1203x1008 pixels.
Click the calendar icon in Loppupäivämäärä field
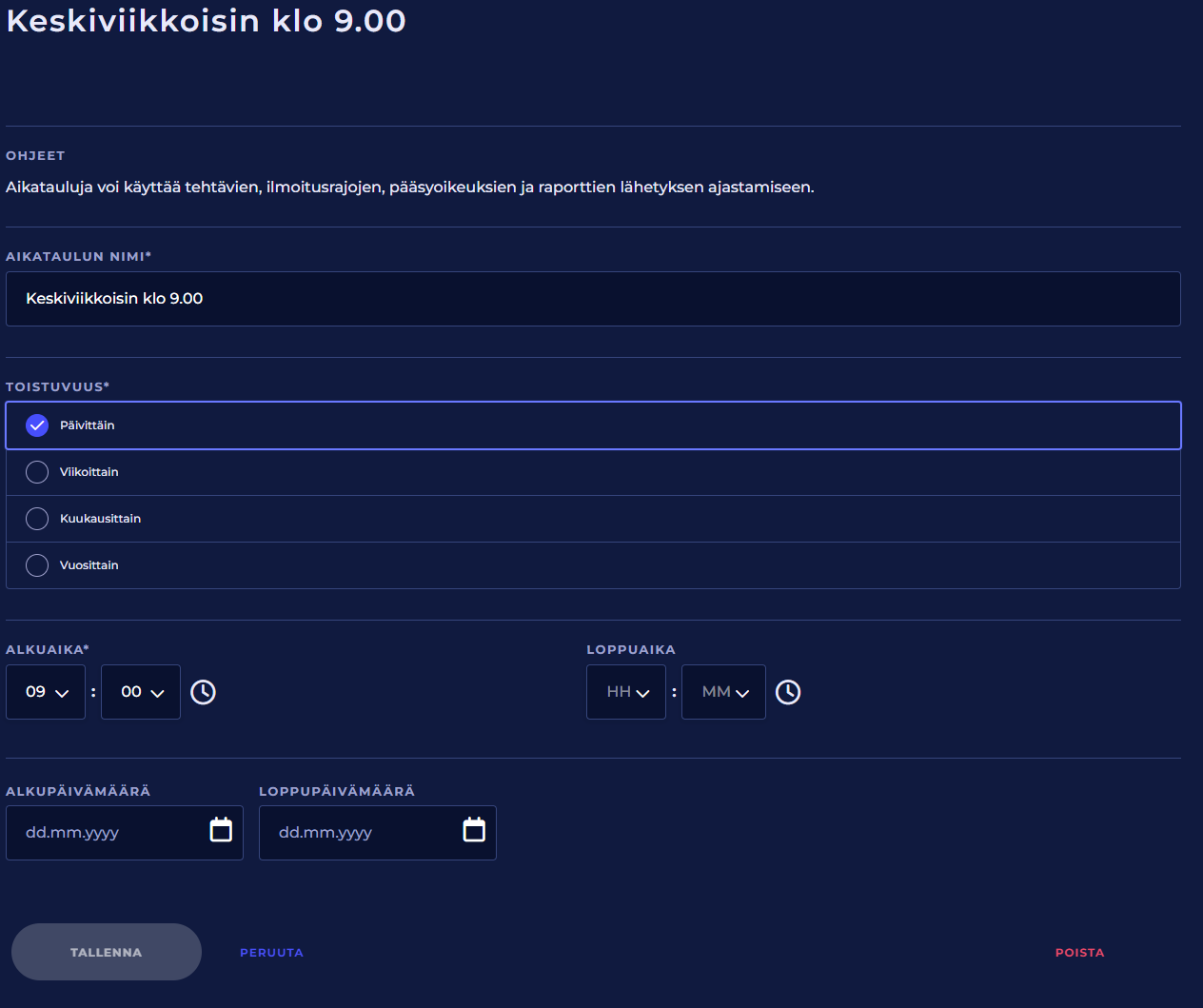tap(474, 830)
